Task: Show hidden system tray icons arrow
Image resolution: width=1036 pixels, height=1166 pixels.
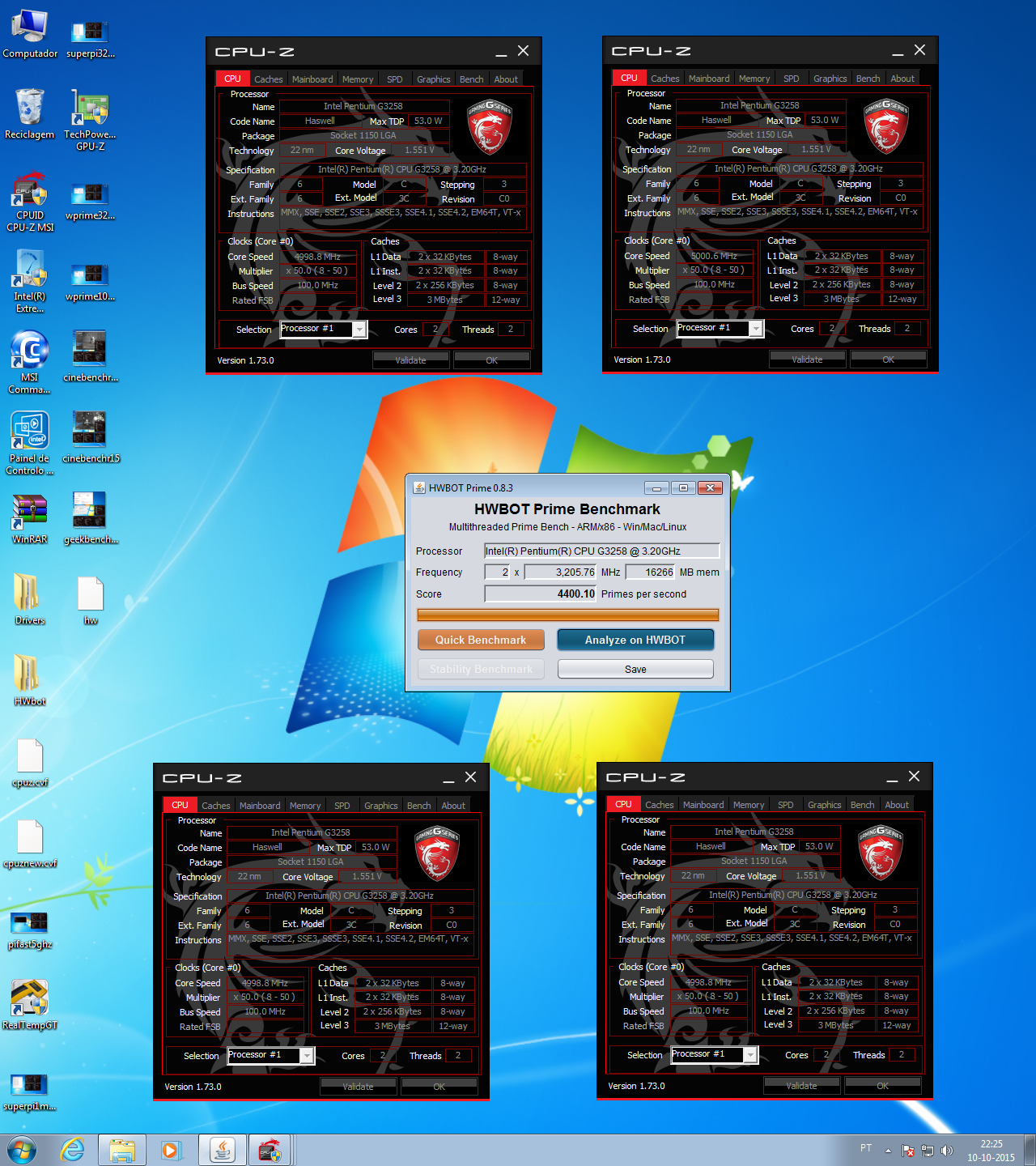Action: click(888, 1151)
